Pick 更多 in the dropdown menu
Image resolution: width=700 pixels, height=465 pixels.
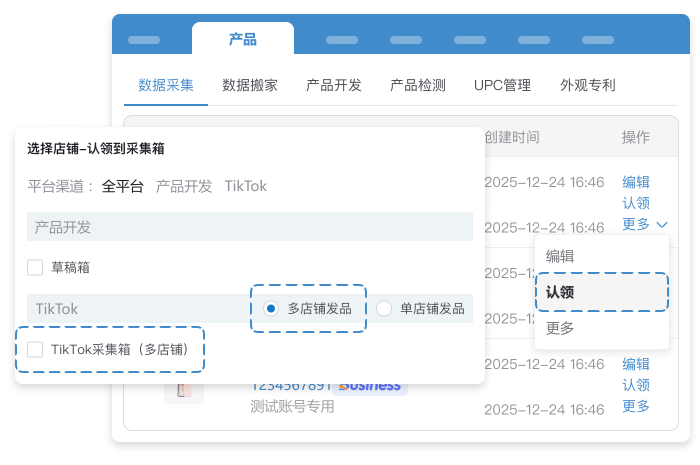tap(560, 328)
